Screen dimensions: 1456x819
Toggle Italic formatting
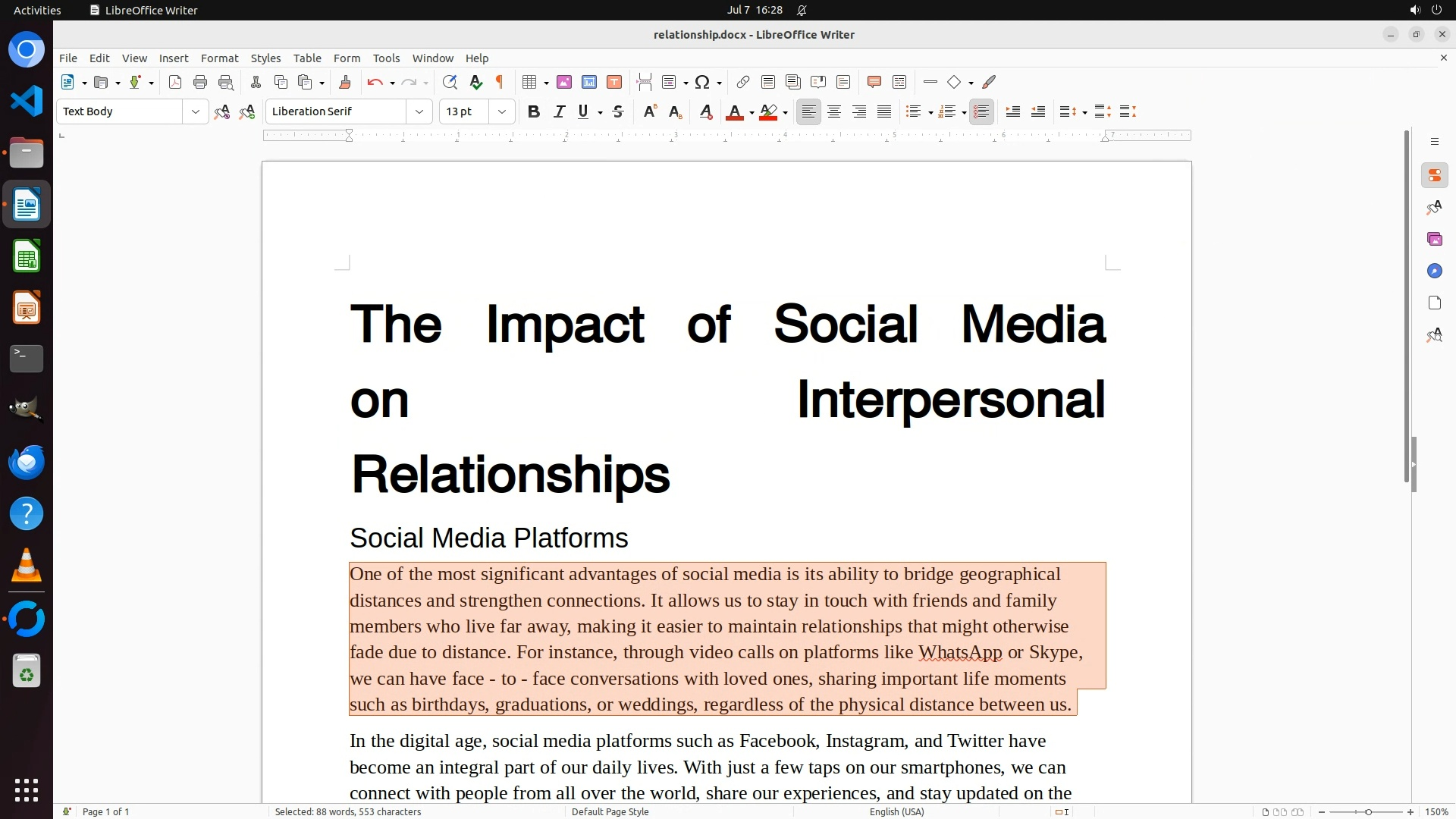pos(559,111)
